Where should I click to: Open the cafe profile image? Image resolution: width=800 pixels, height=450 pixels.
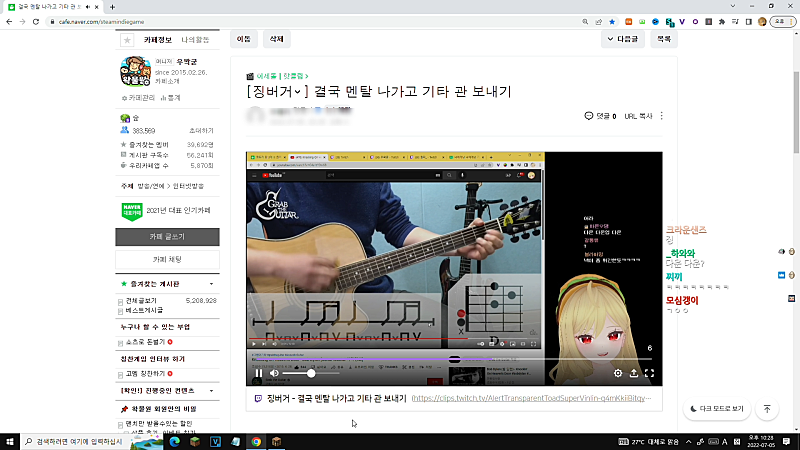point(135,71)
